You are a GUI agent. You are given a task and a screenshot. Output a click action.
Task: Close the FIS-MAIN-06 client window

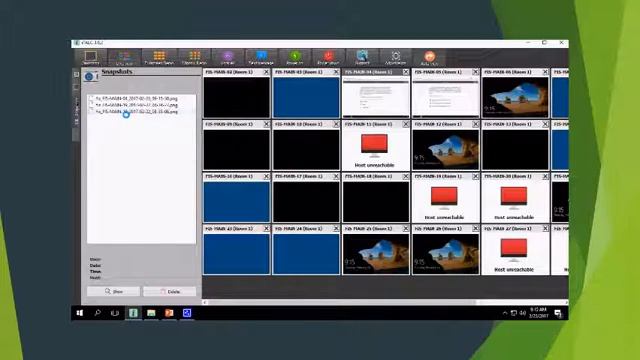coord(545,72)
